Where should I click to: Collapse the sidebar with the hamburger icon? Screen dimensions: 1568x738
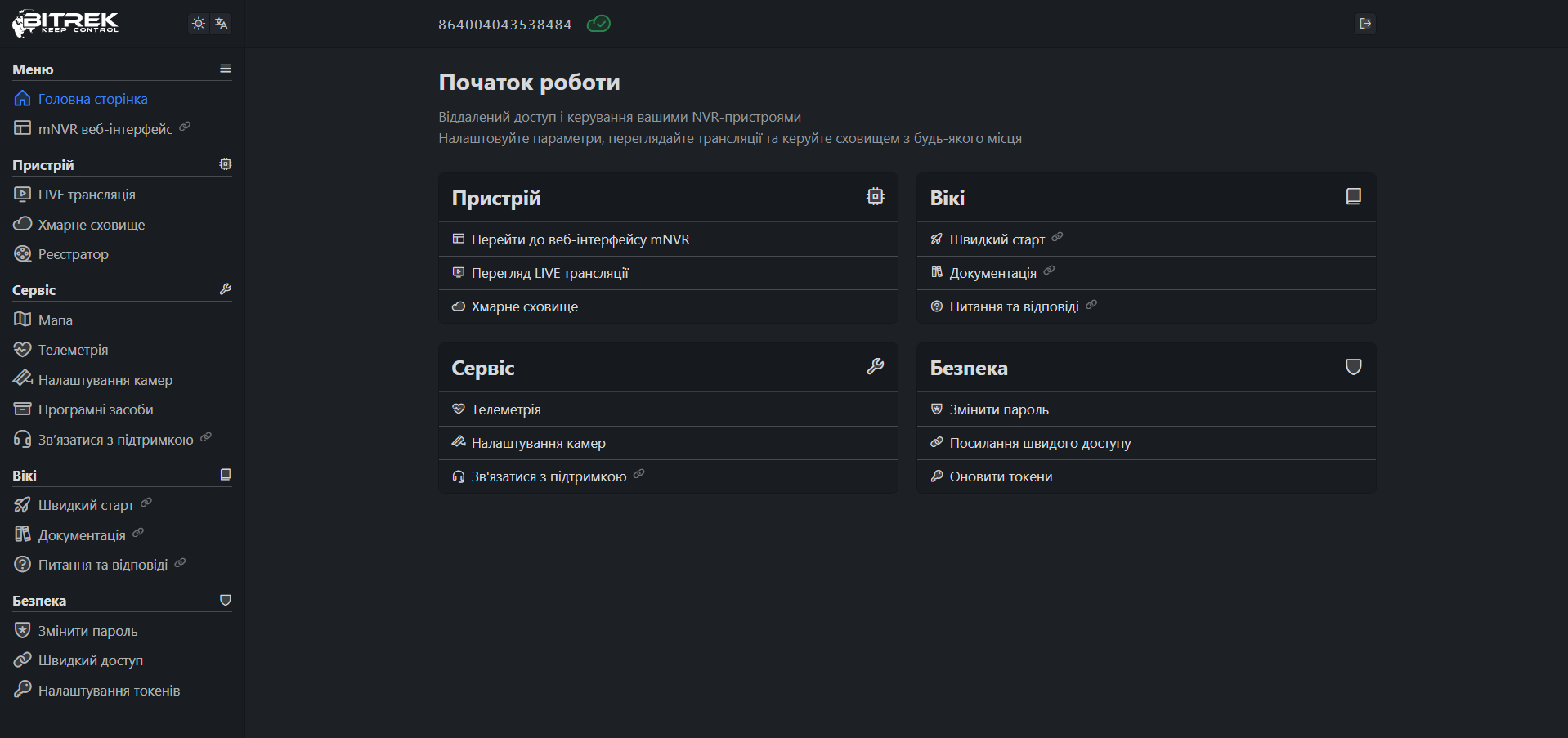tap(226, 69)
